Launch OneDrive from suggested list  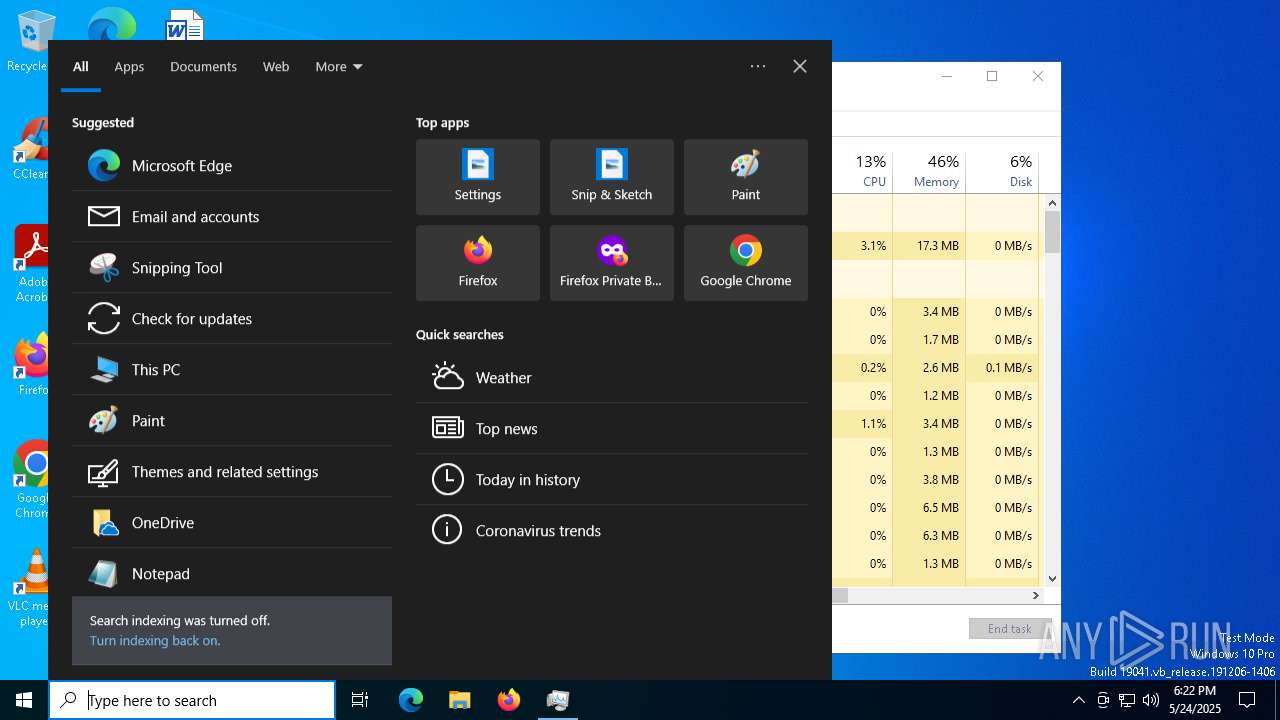point(232,523)
